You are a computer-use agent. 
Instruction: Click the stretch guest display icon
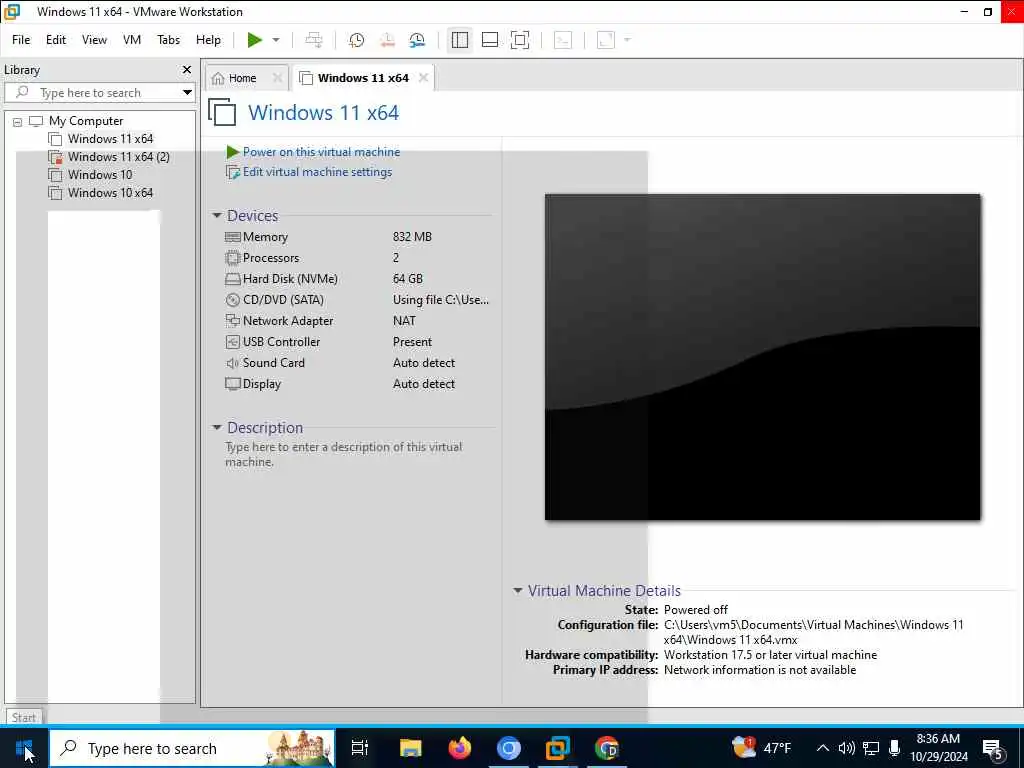pyautogui.click(x=606, y=40)
